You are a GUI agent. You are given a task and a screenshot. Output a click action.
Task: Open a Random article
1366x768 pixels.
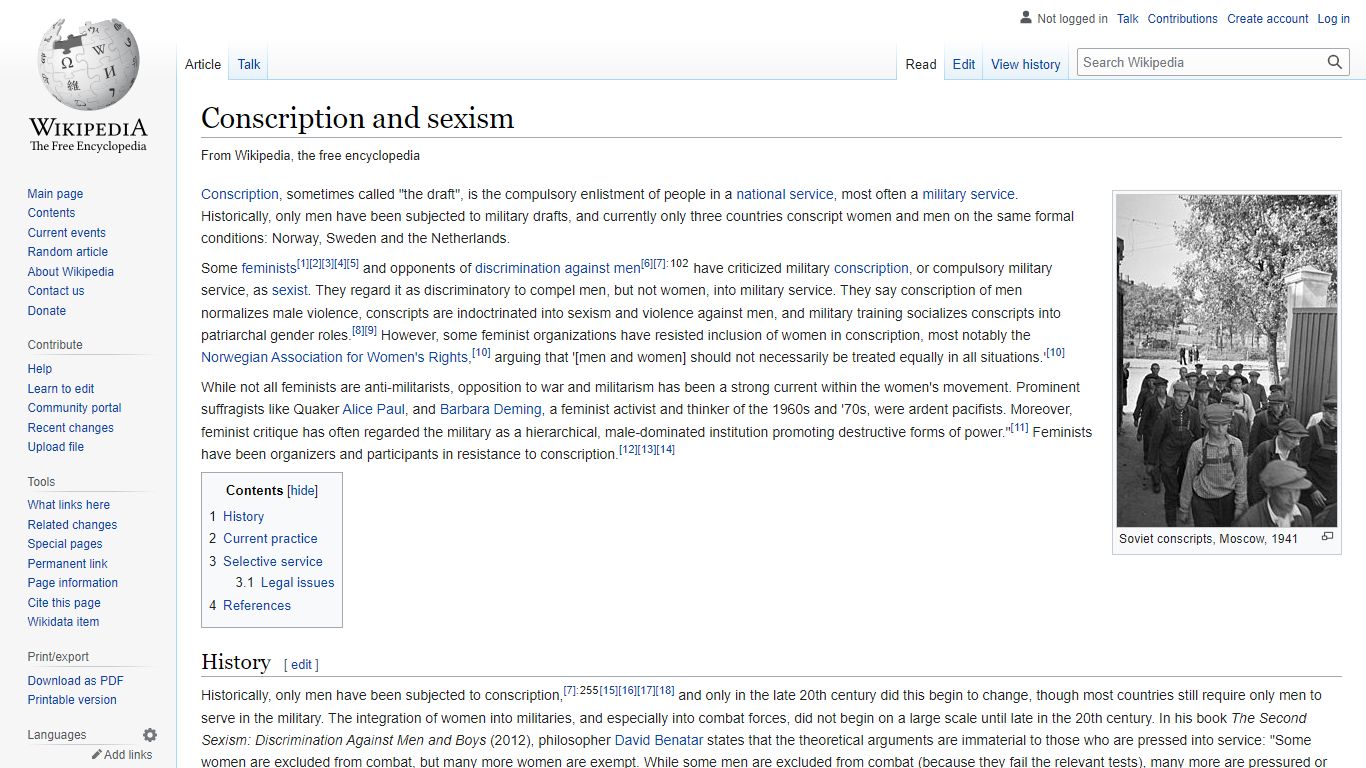coord(67,252)
